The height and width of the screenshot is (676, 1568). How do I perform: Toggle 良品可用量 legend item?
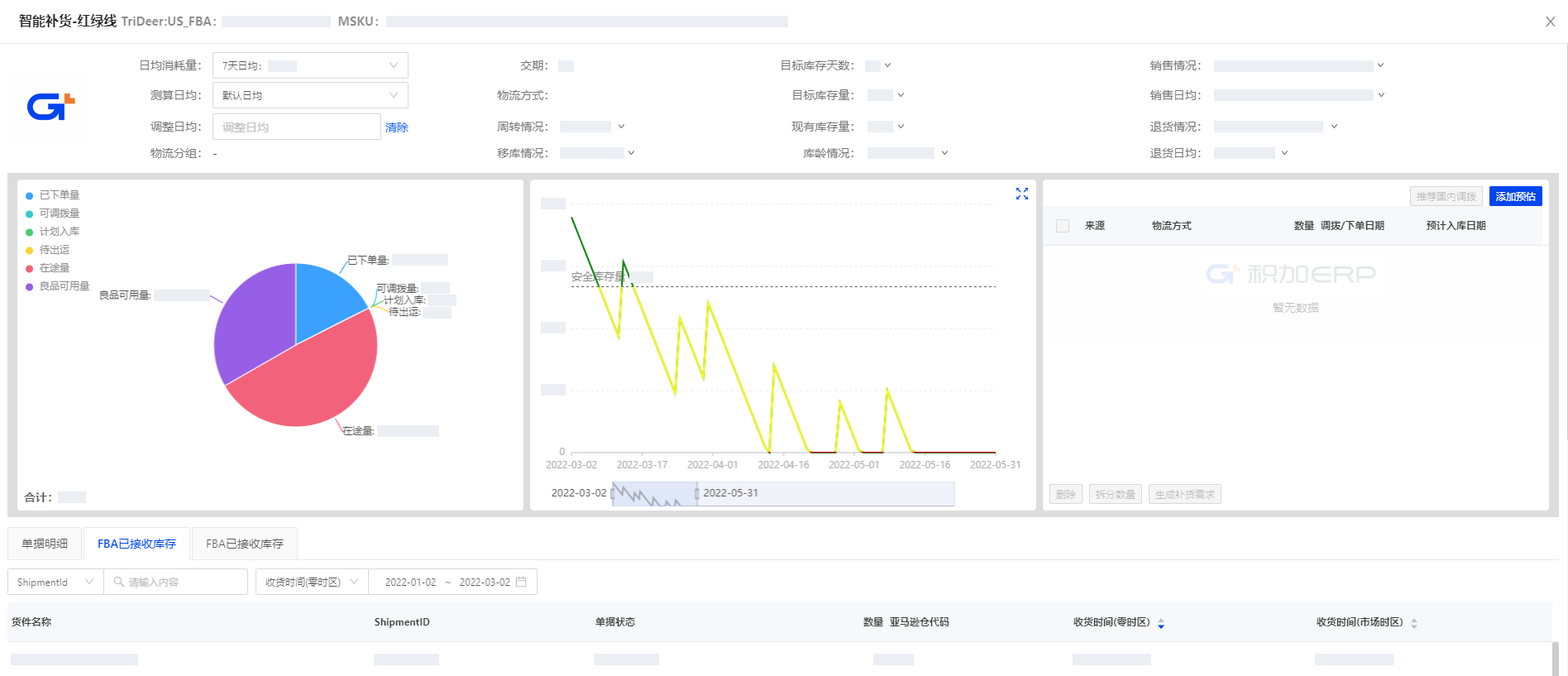tap(58, 286)
